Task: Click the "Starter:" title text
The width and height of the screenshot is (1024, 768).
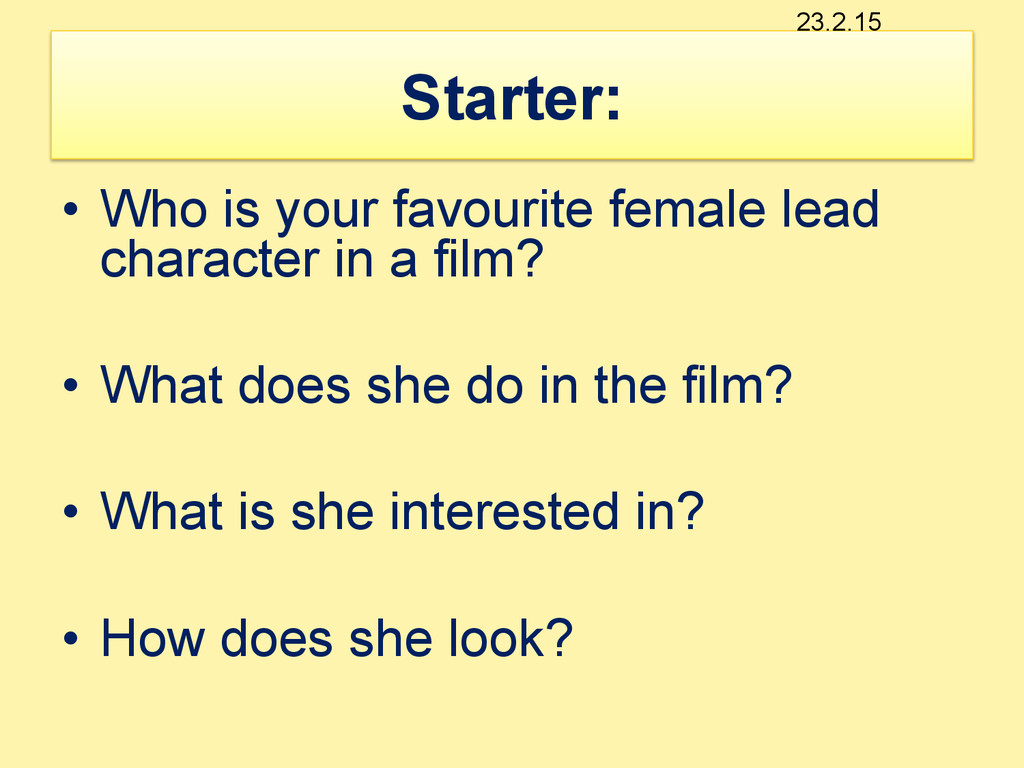Action: pos(511,98)
